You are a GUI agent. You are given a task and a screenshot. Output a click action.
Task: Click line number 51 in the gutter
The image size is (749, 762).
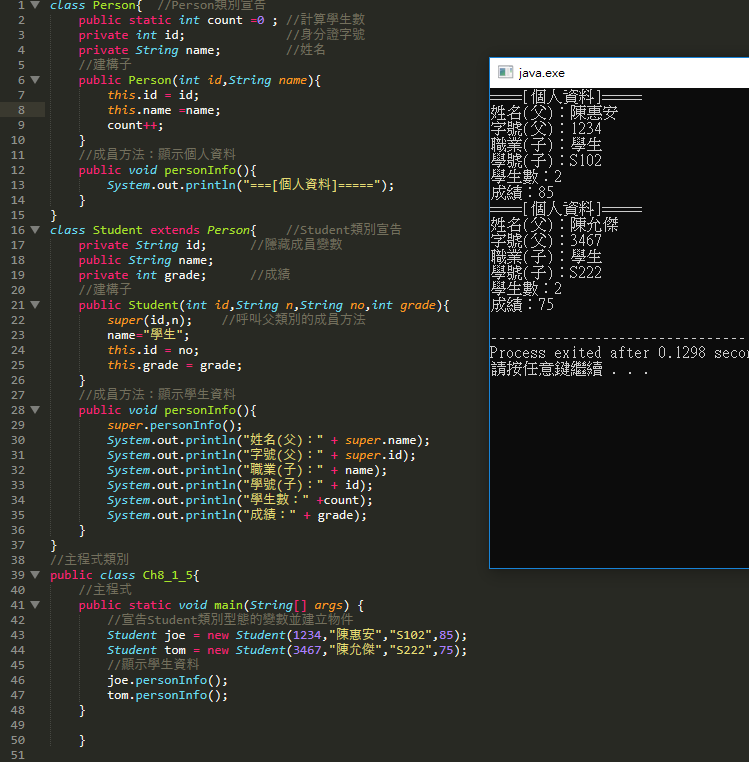17,755
